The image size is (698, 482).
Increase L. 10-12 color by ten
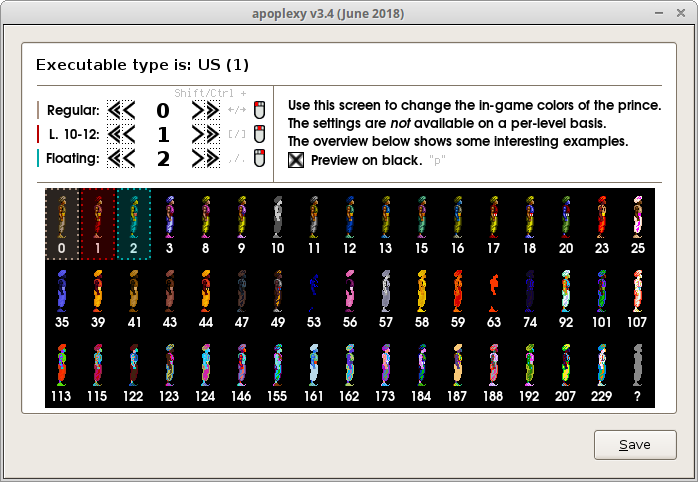(x=213, y=134)
